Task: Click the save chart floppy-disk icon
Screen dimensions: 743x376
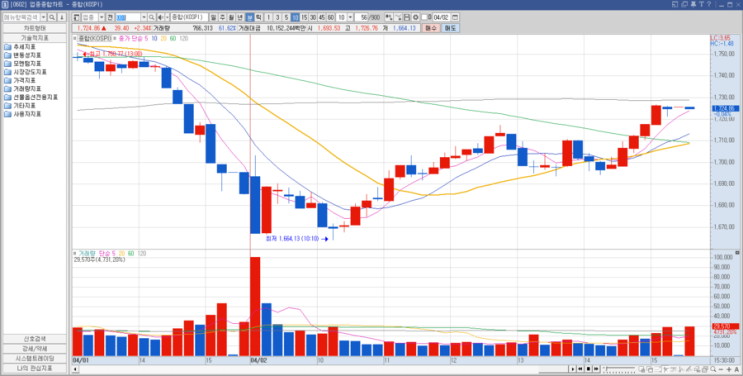Action: [x=407, y=17]
